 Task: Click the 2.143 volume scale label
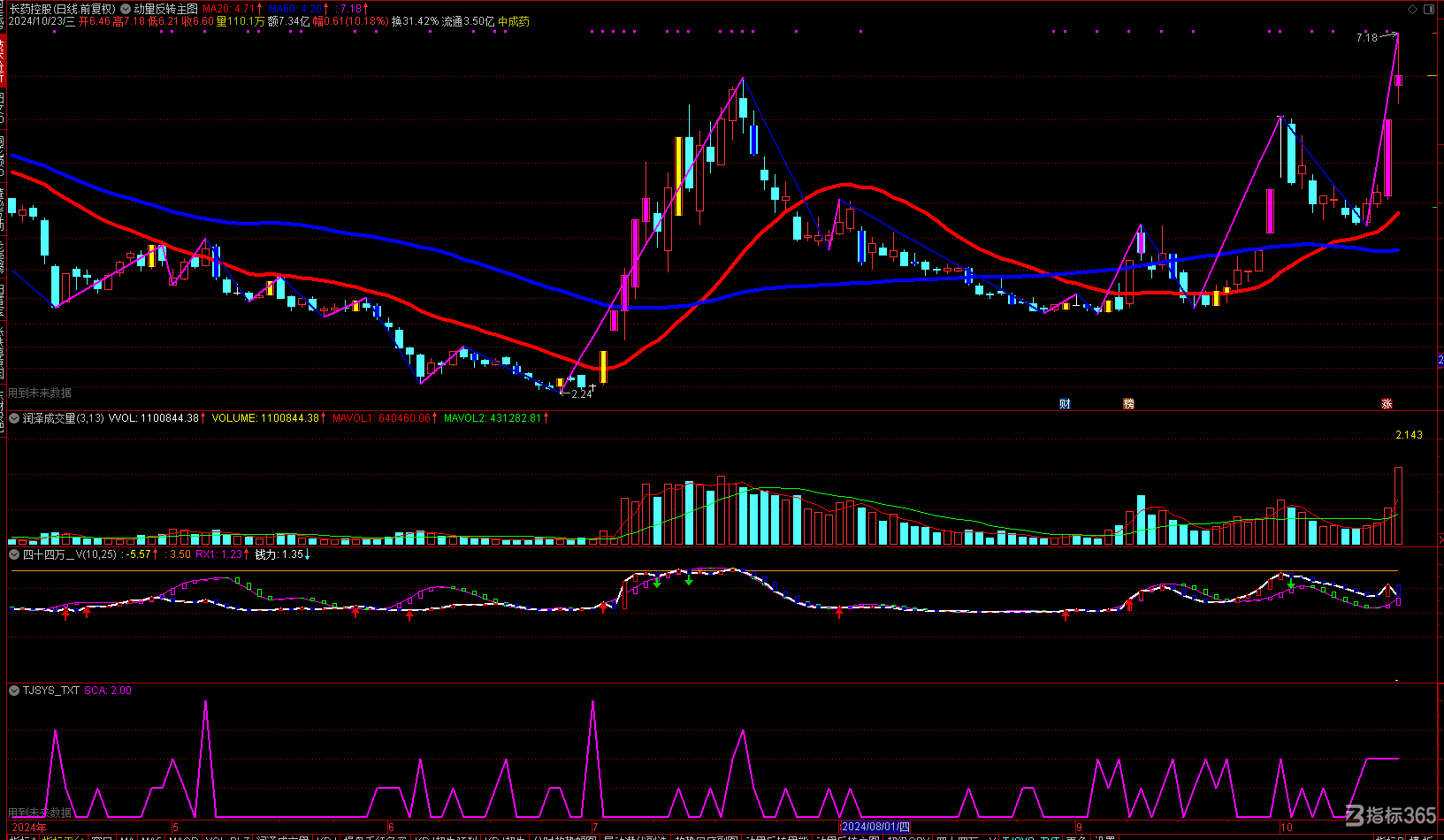click(1409, 435)
